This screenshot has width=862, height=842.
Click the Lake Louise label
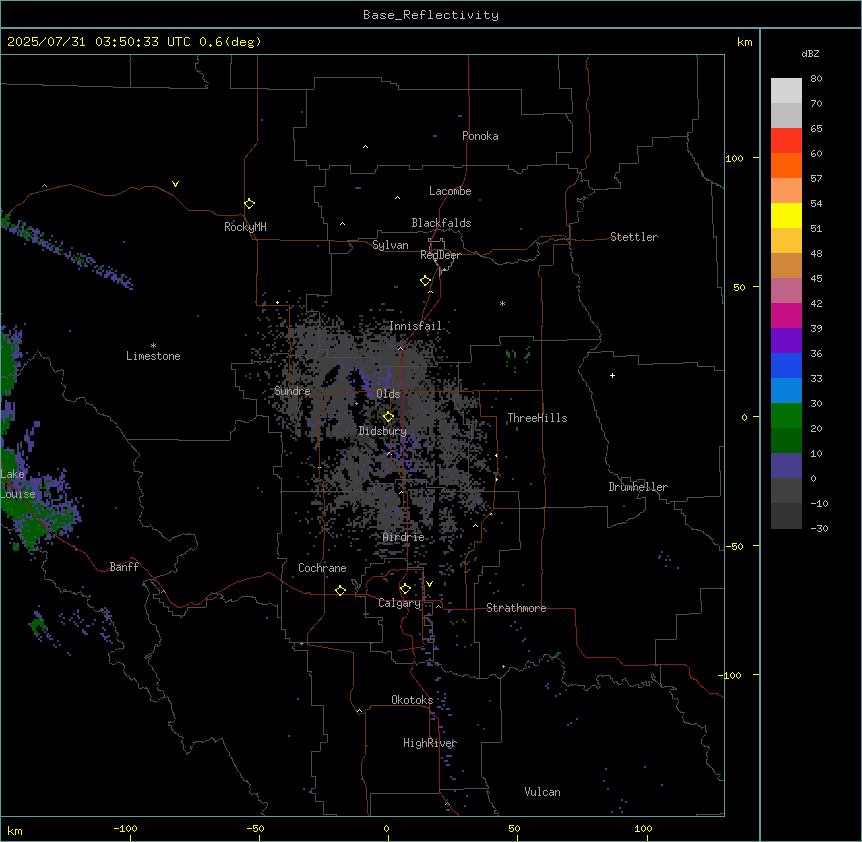tap(18, 484)
